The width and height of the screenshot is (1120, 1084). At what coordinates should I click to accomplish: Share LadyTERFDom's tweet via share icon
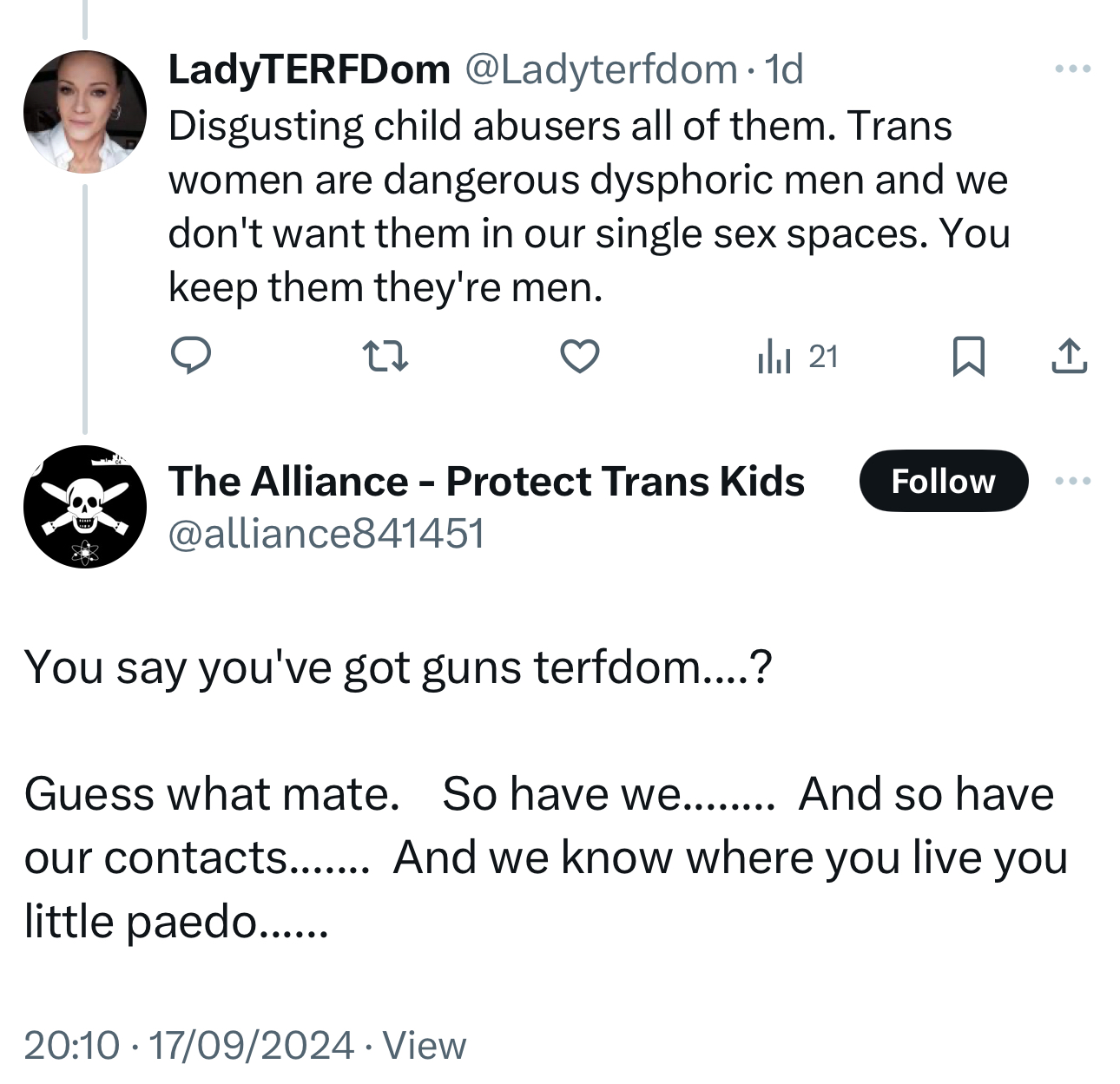(1069, 356)
